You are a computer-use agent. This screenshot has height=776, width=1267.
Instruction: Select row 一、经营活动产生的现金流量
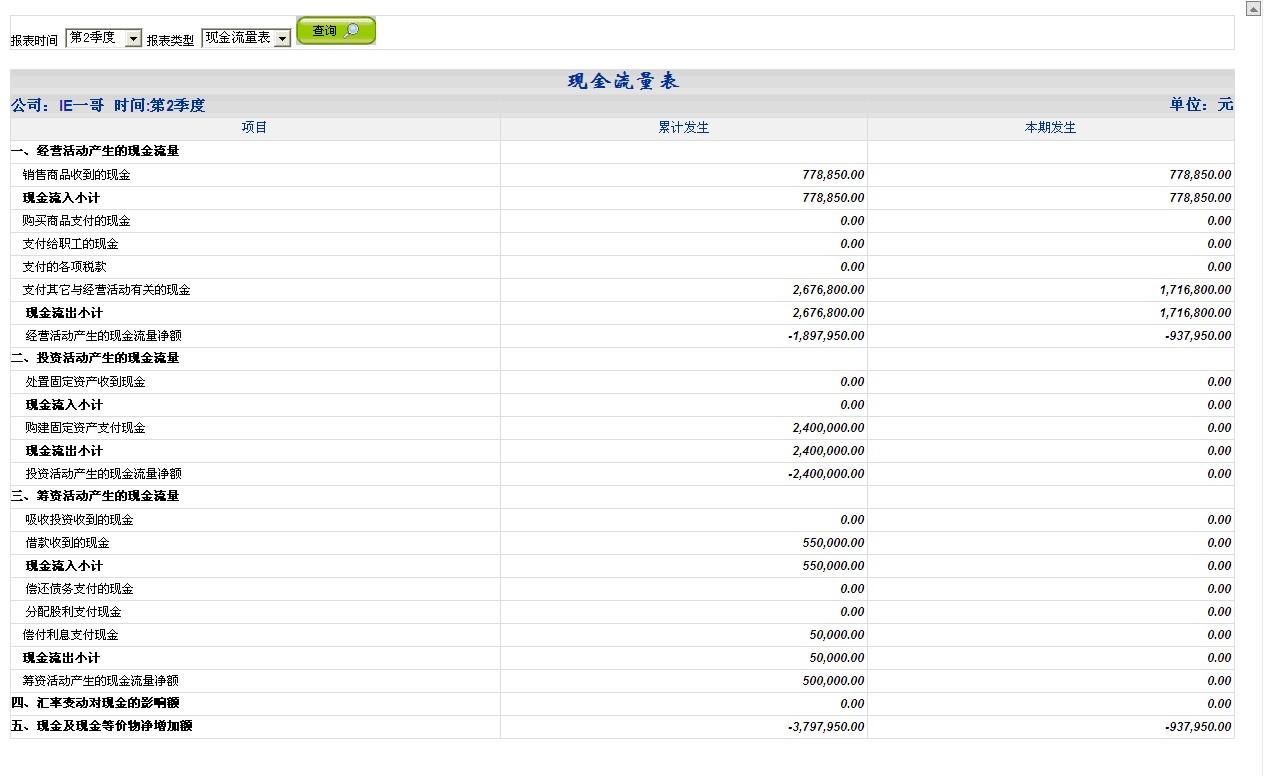[x=622, y=151]
